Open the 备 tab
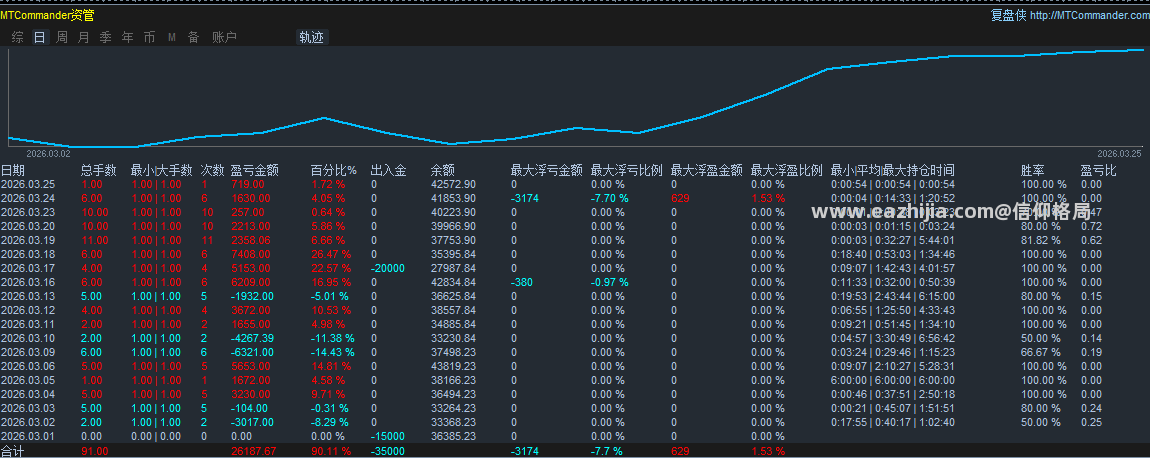Viewport: 1150px width, 458px height. click(194, 37)
